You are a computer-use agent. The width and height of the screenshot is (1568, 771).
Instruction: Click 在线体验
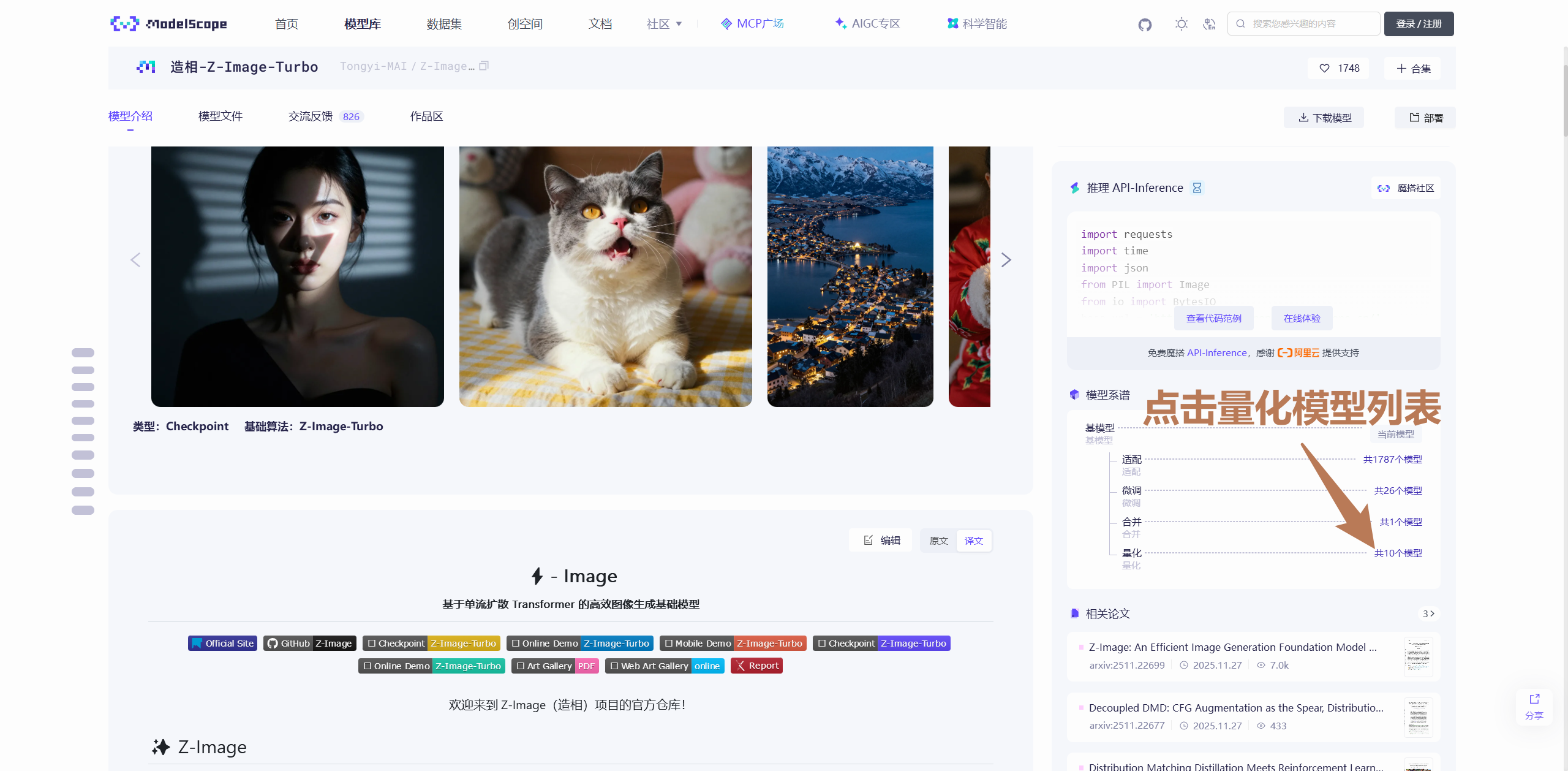1302,318
